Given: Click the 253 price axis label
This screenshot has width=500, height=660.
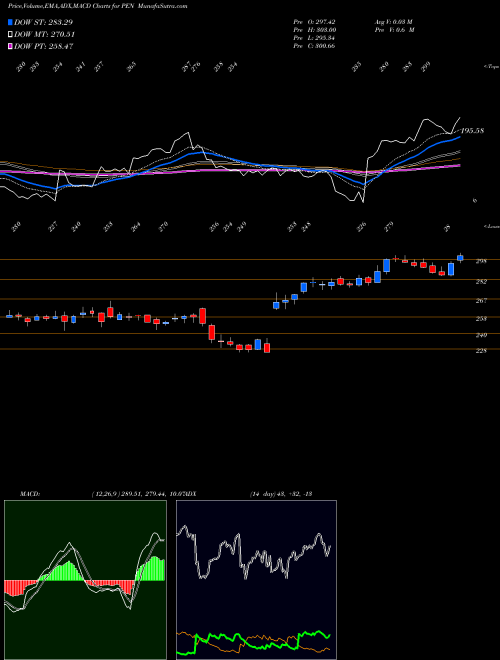Looking at the screenshot, I should (x=481, y=319).
